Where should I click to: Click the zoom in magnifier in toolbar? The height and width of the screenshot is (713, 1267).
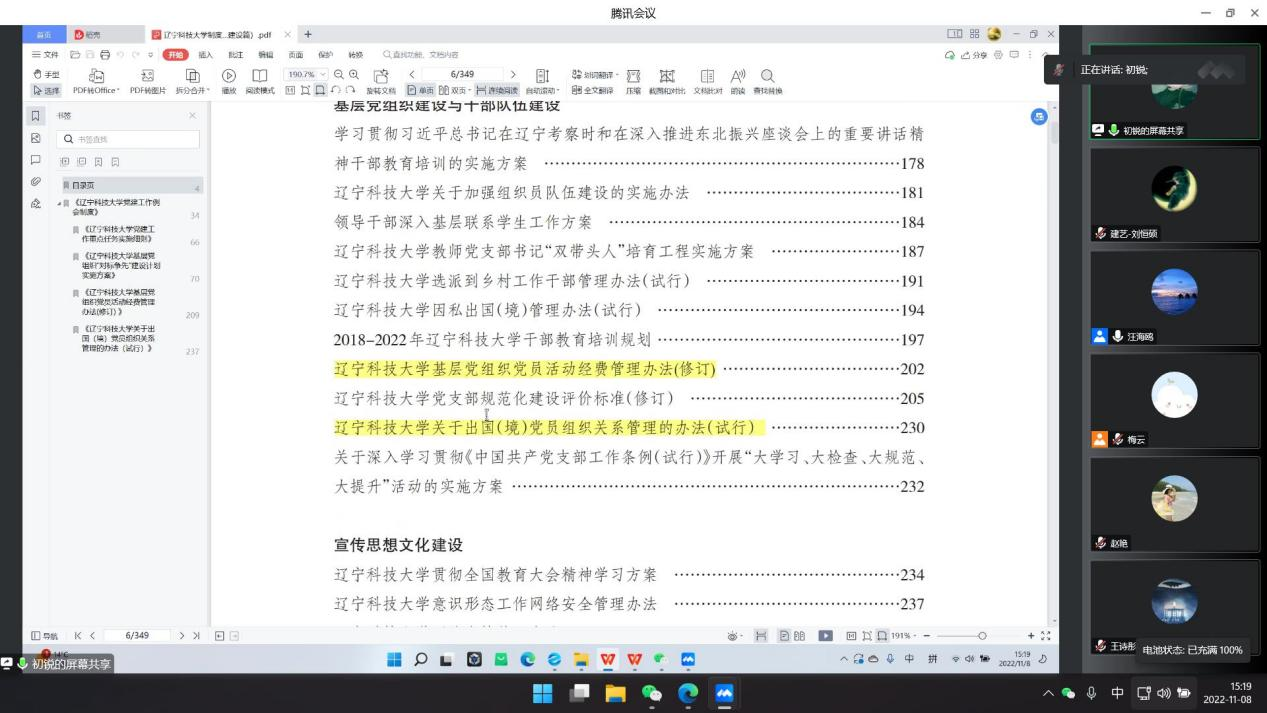click(353, 75)
